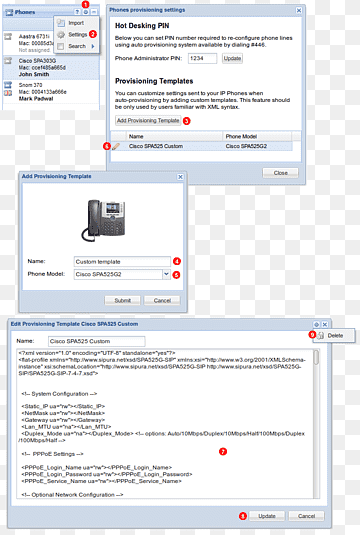This screenshot has width=360, height=535.
Task: Click the Phones panel title icon
Action: pos(9,13)
